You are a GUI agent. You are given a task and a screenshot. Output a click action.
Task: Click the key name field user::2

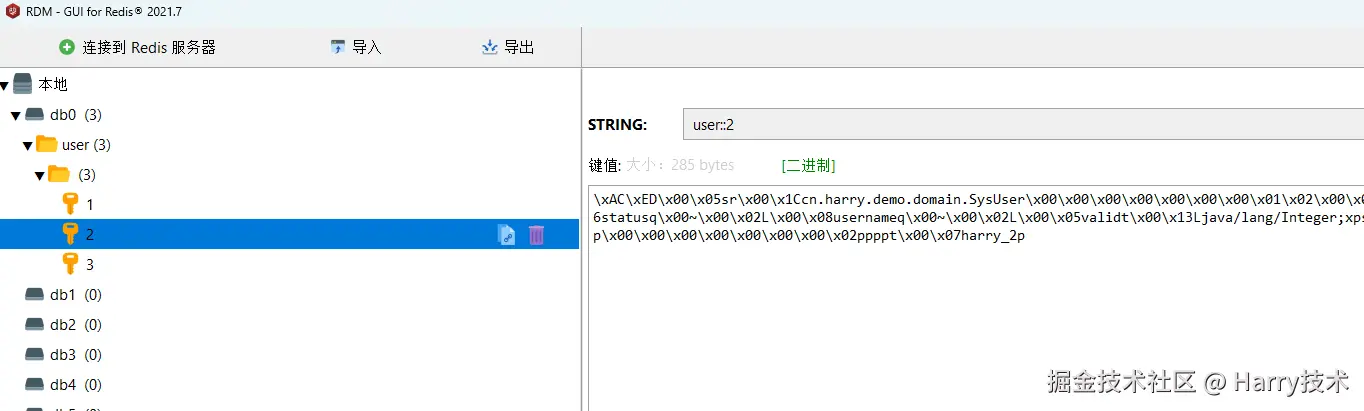tap(1000, 125)
